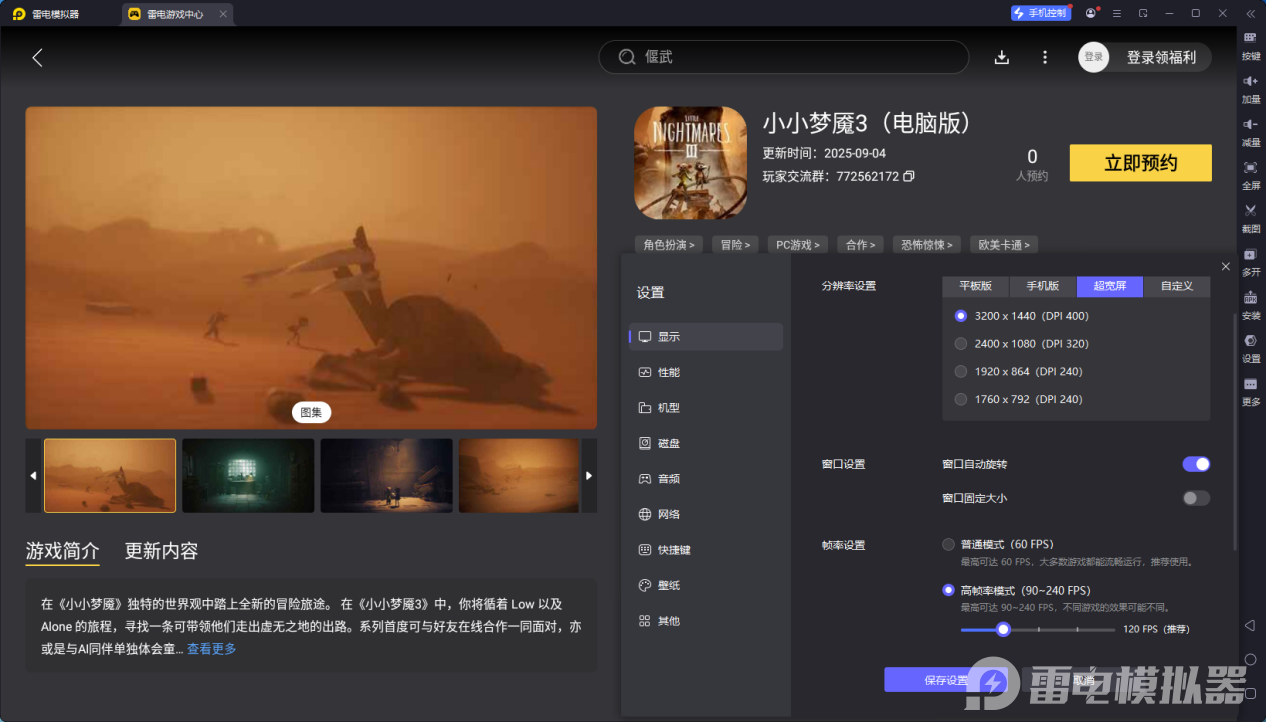The width and height of the screenshot is (1266, 722).
Task: Go back with the left arrow icon
Action: pos(38,57)
